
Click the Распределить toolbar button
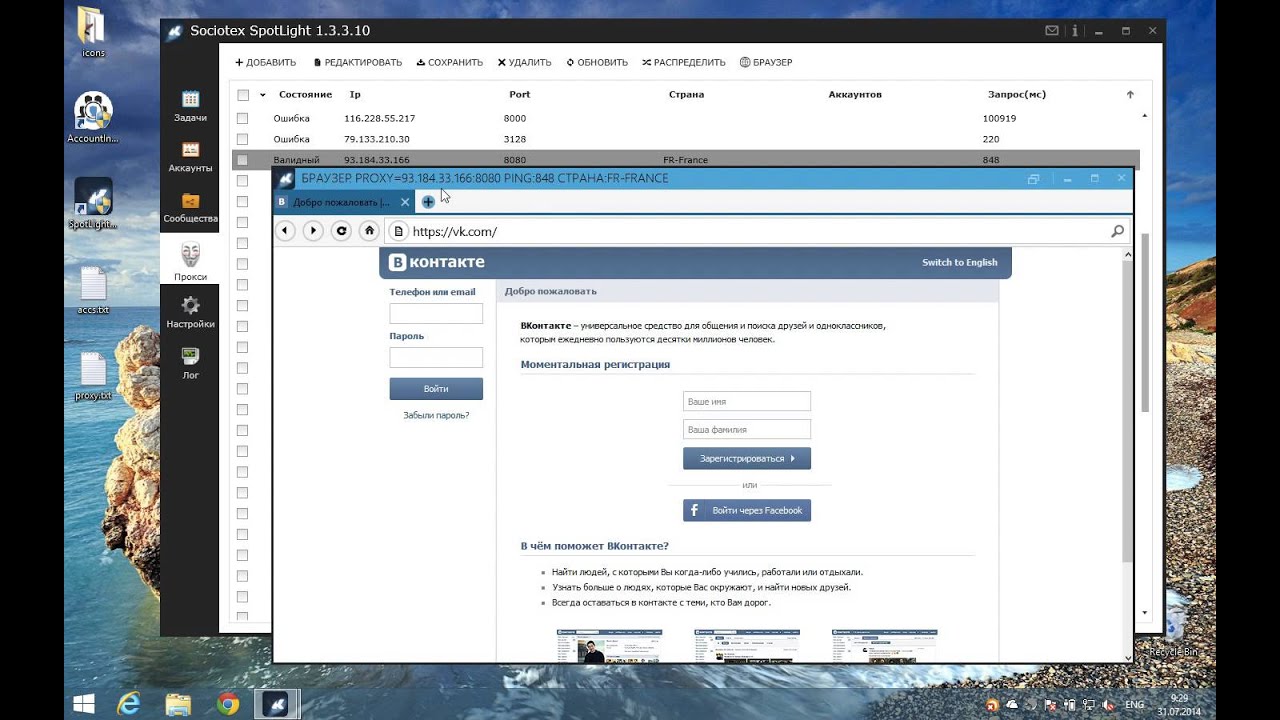684,62
